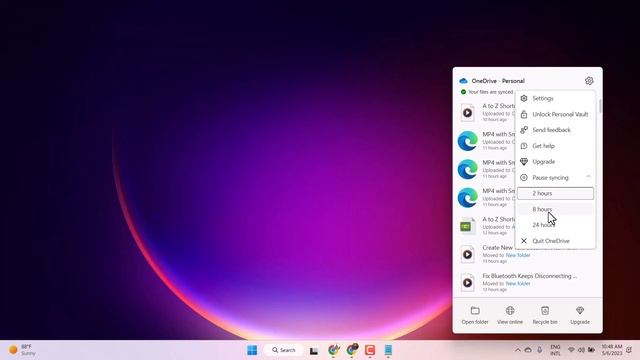Viewport: 640px width, 360px height.
Task: Choose Send feedback in the menu
Action: (555, 130)
